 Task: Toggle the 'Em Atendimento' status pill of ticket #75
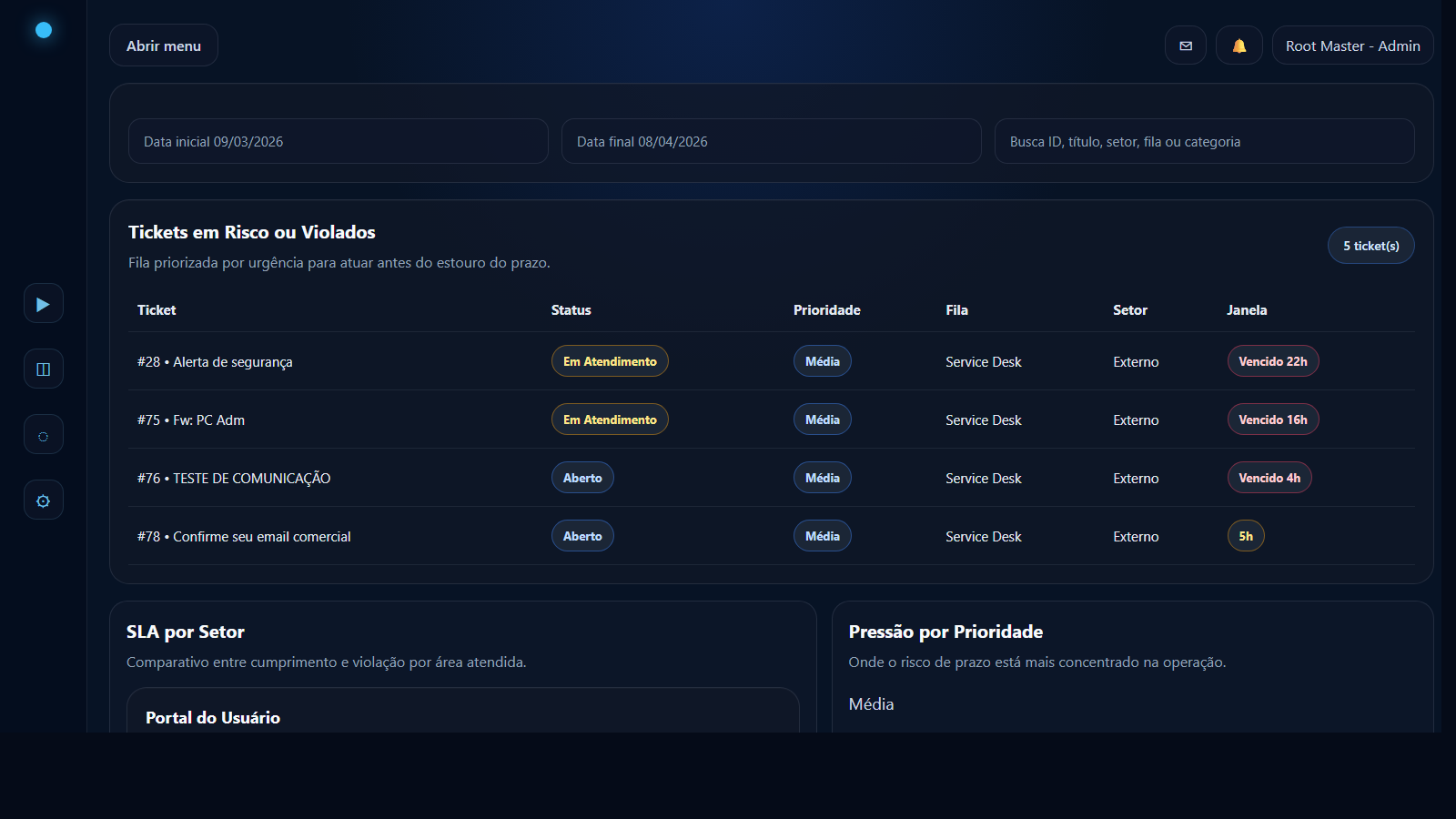pos(610,419)
